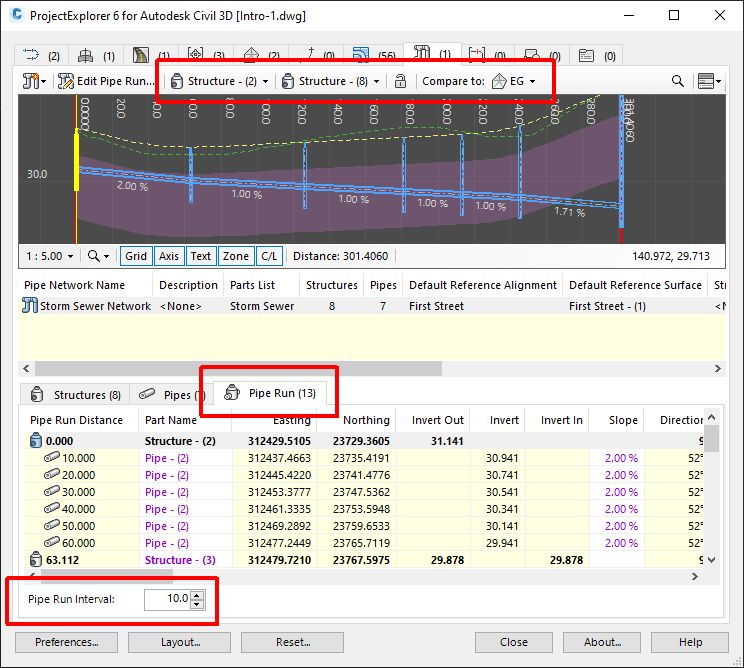The width and height of the screenshot is (744, 668).
Task: Toggle the lock icon beside Structure - (8)
Action: point(400,81)
